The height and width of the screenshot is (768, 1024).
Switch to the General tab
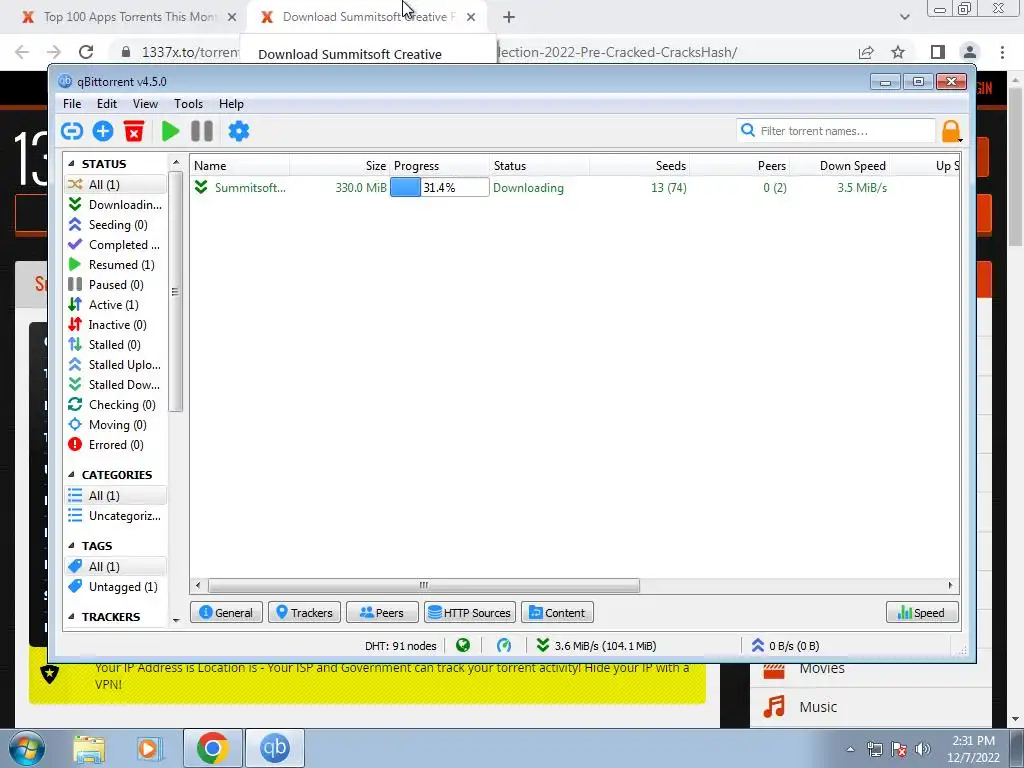pyautogui.click(x=226, y=613)
